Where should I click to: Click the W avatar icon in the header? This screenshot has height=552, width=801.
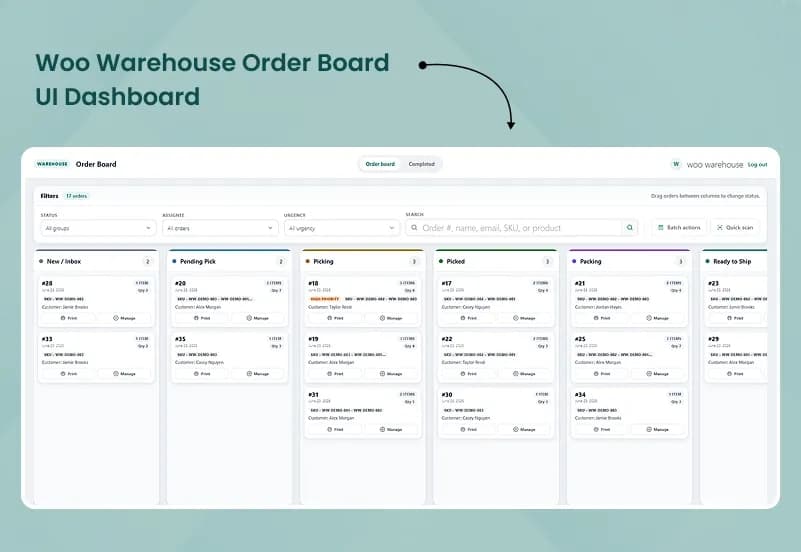pyautogui.click(x=676, y=164)
